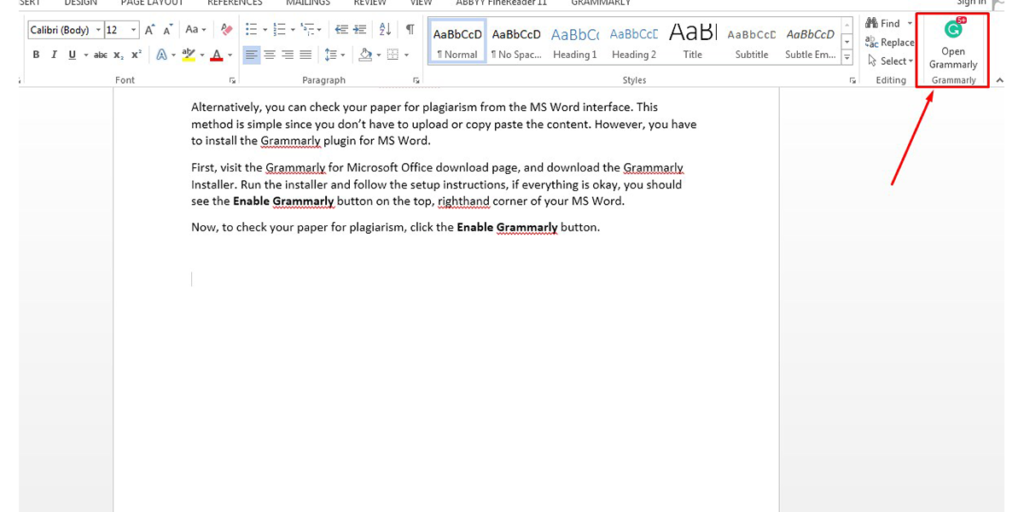This screenshot has height=512, width=1024.
Task: Open the Change Case Aa dropdown
Action: tap(195, 29)
